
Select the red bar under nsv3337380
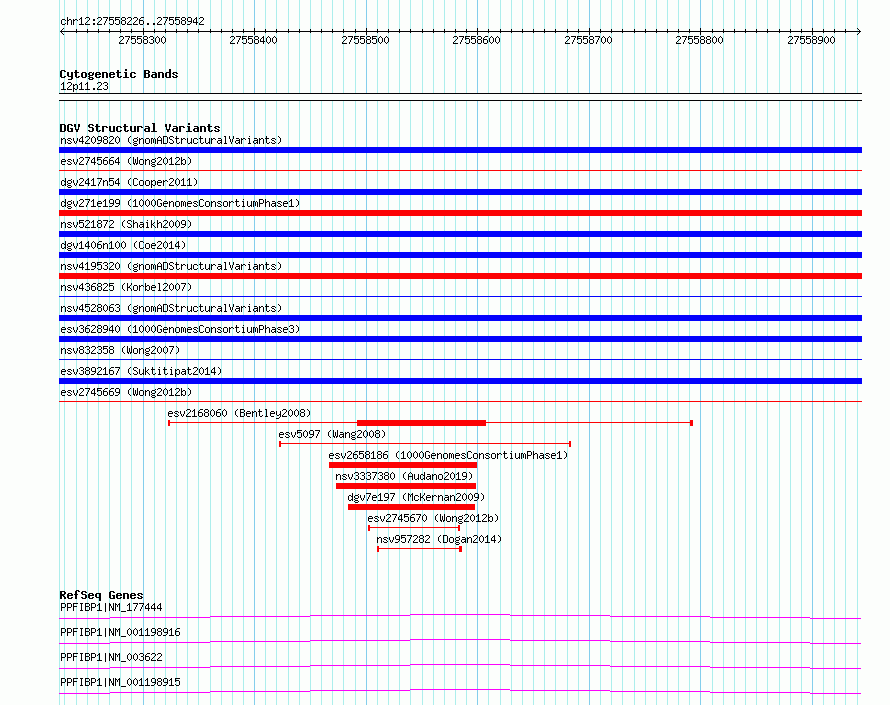406,486
